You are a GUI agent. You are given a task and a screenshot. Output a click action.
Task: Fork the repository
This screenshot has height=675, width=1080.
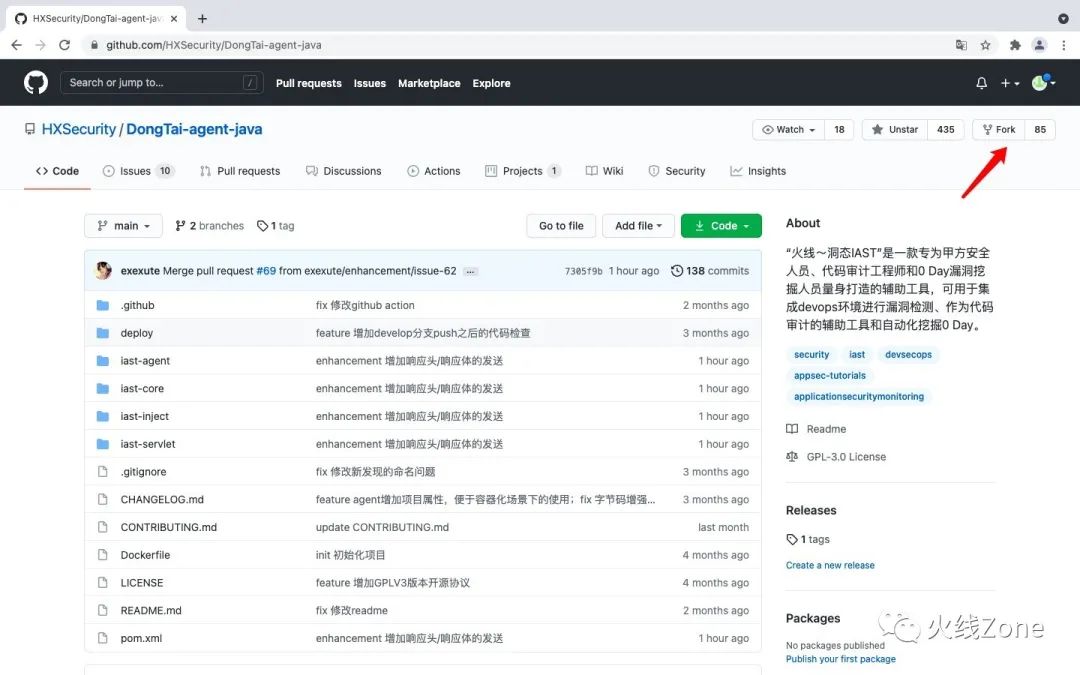point(999,129)
